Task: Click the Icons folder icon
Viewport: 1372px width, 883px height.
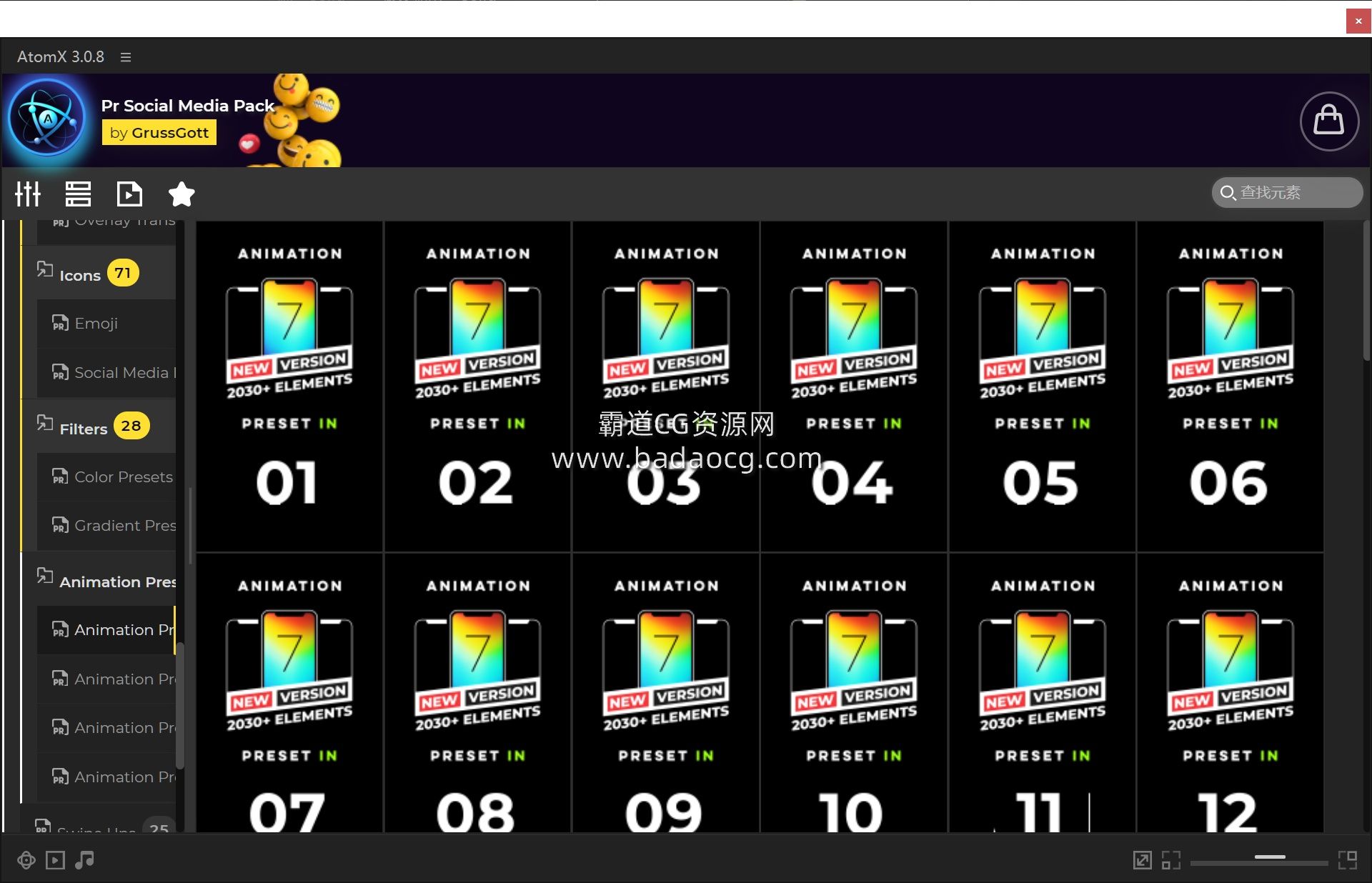Action: [45, 269]
